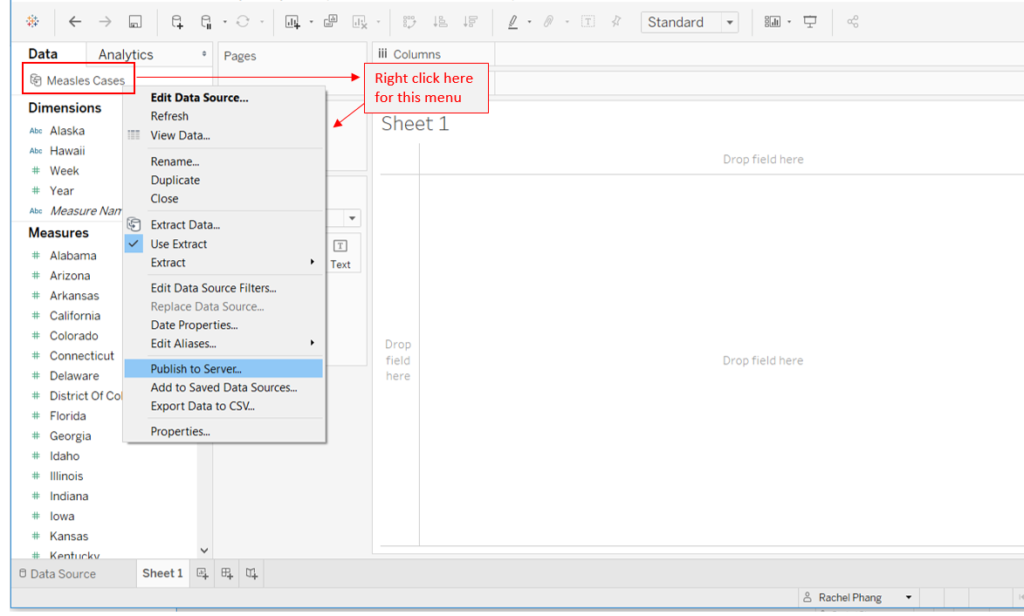
Task: Click the Share Workbook icon
Action: [852, 21]
